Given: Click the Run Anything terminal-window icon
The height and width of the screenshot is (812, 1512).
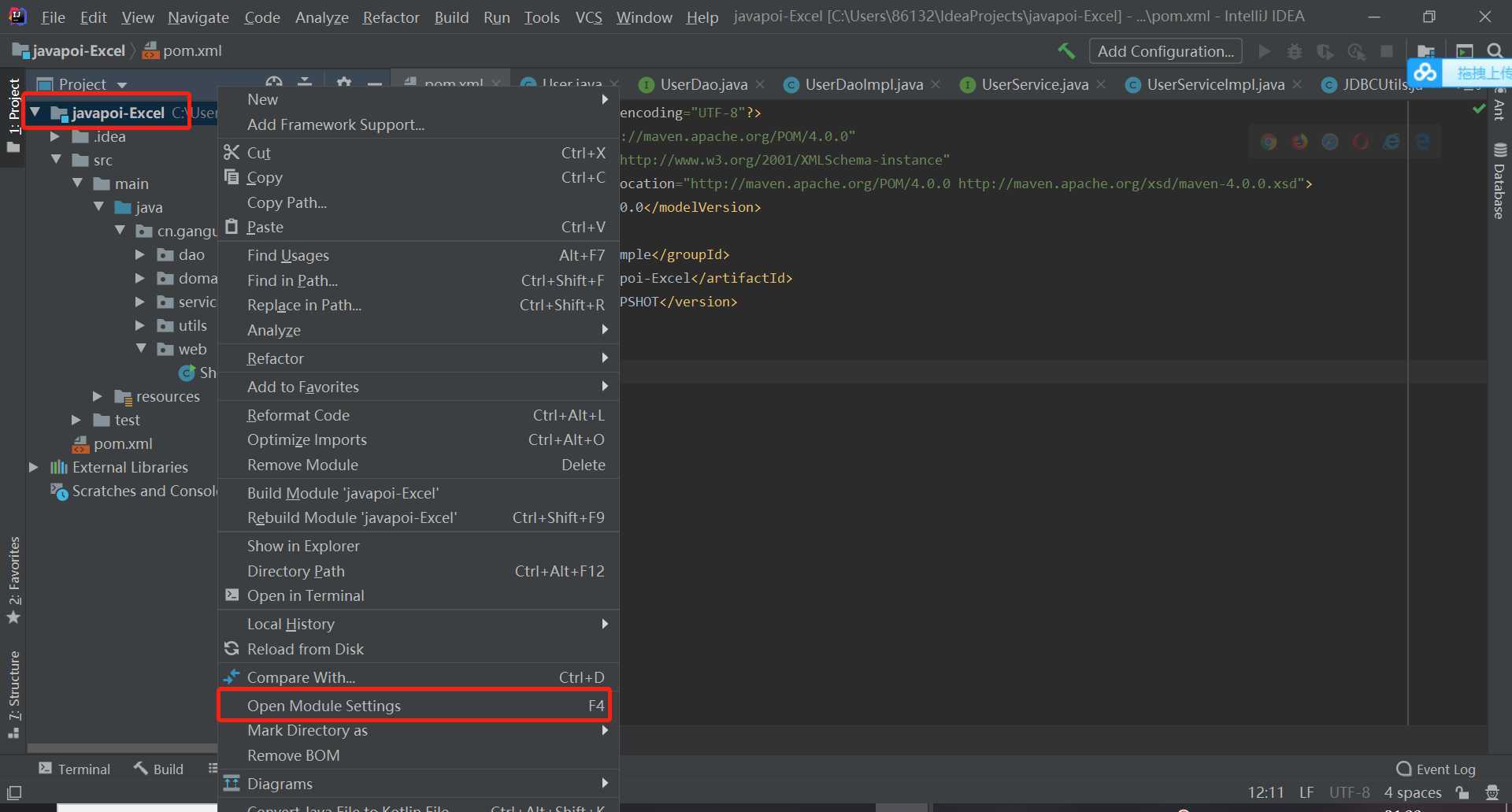Looking at the screenshot, I should 1465,51.
